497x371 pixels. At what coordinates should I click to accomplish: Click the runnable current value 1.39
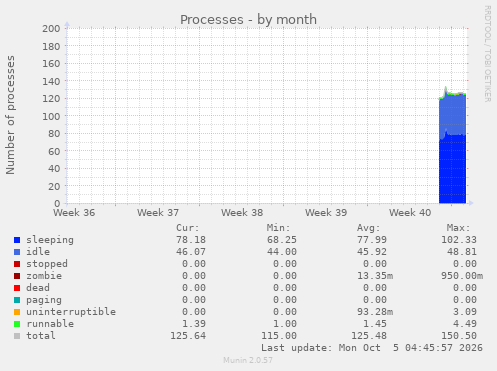(194, 324)
